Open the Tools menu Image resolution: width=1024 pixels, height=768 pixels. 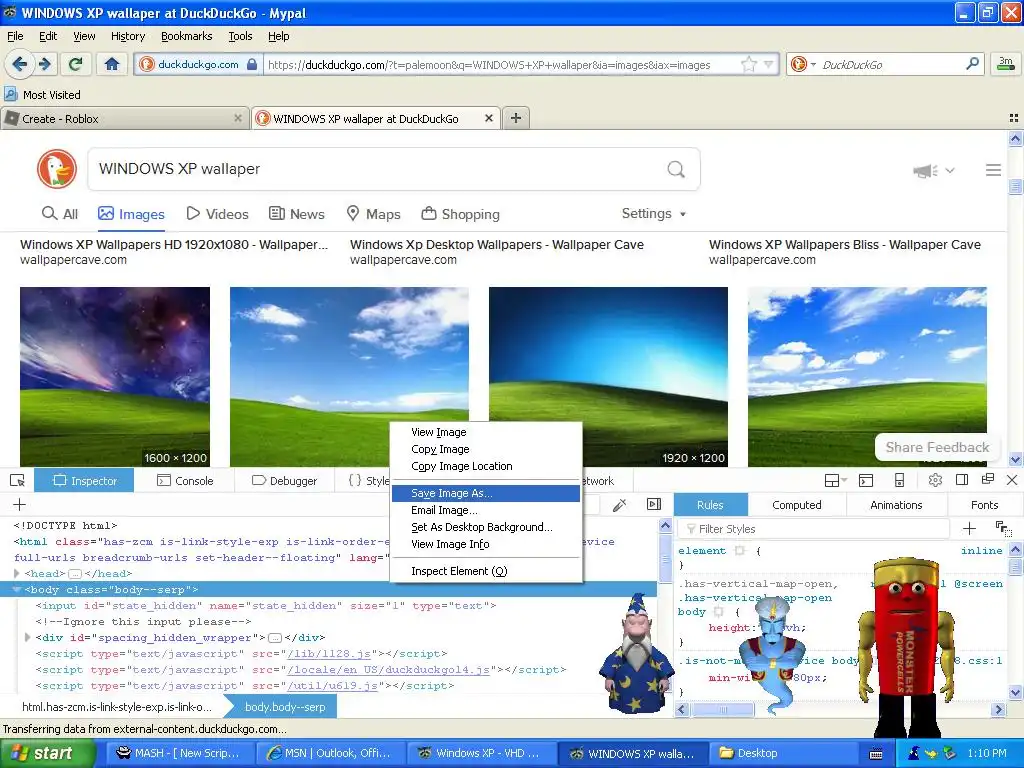tap(240, 36)
